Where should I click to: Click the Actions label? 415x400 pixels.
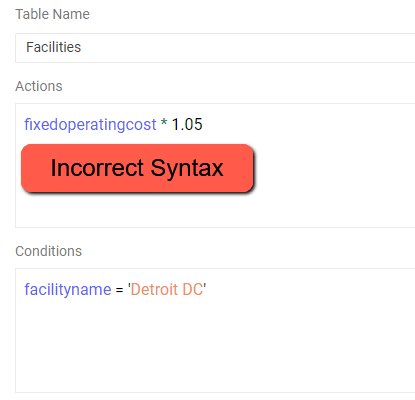tap(39, 86)
